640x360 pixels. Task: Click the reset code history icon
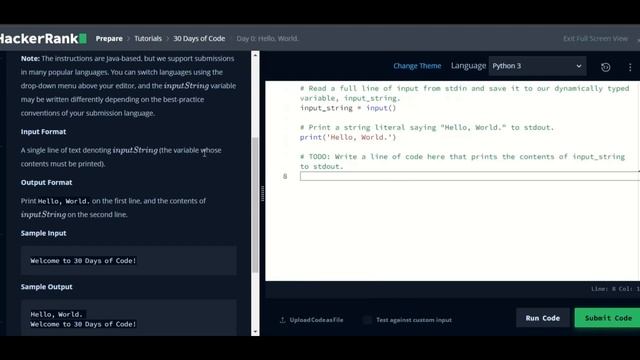[605, 67]
